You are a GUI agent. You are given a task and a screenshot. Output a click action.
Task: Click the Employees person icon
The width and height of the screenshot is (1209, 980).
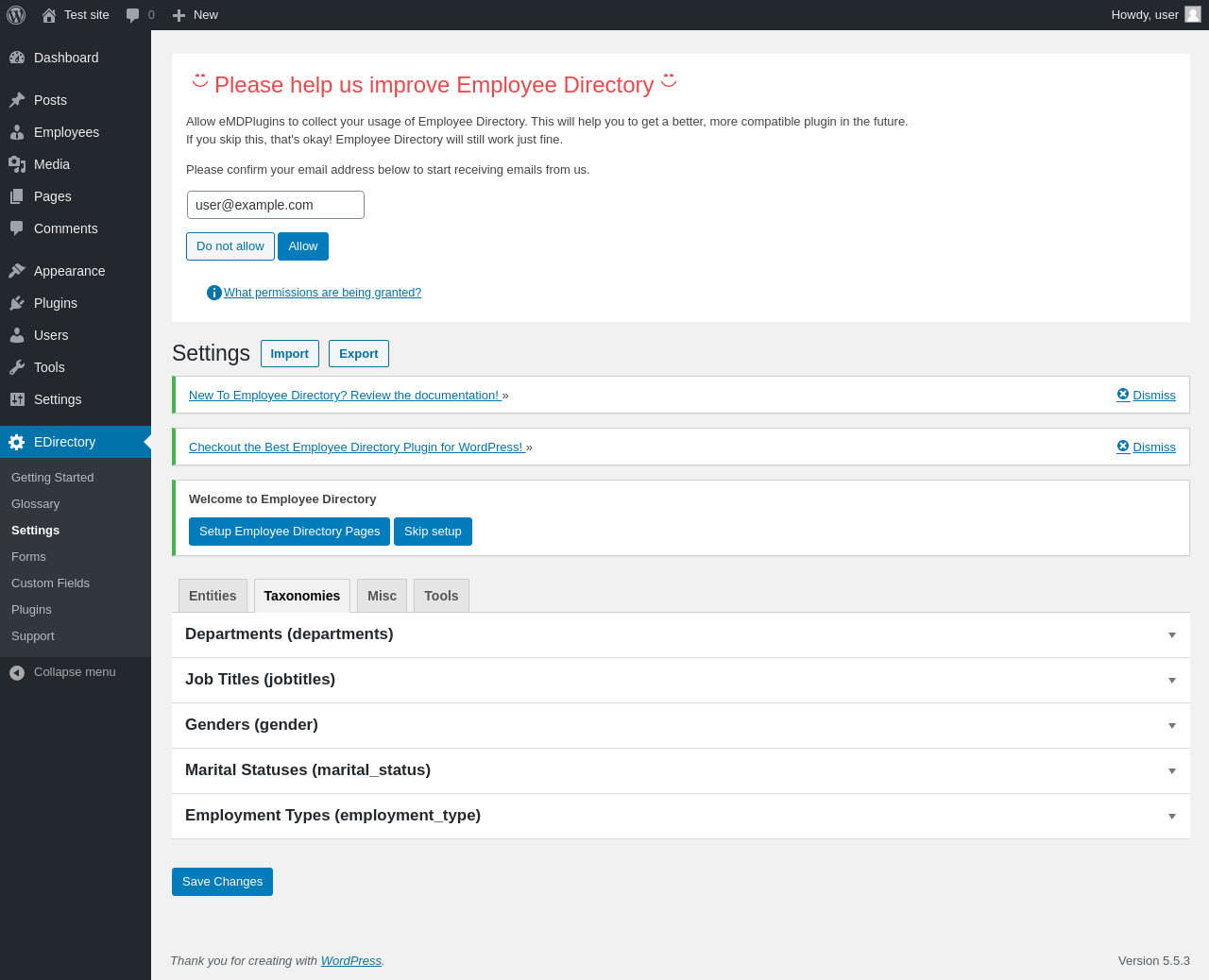(17, 132)
